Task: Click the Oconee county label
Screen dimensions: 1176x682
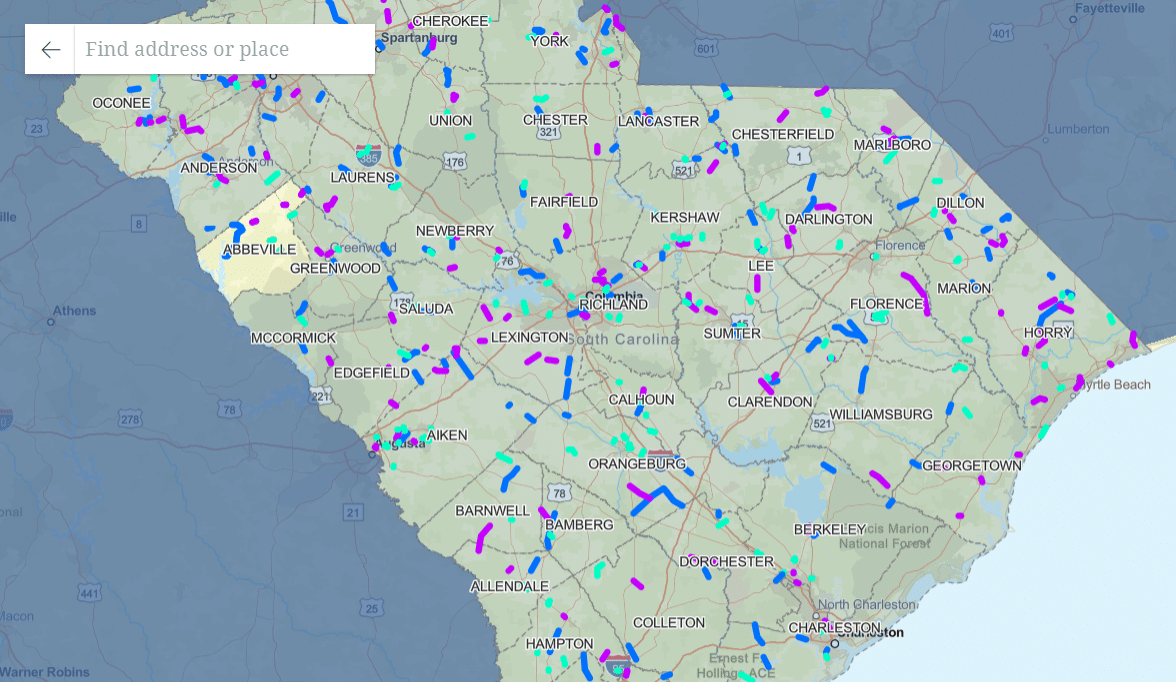Action: [121, 103]
